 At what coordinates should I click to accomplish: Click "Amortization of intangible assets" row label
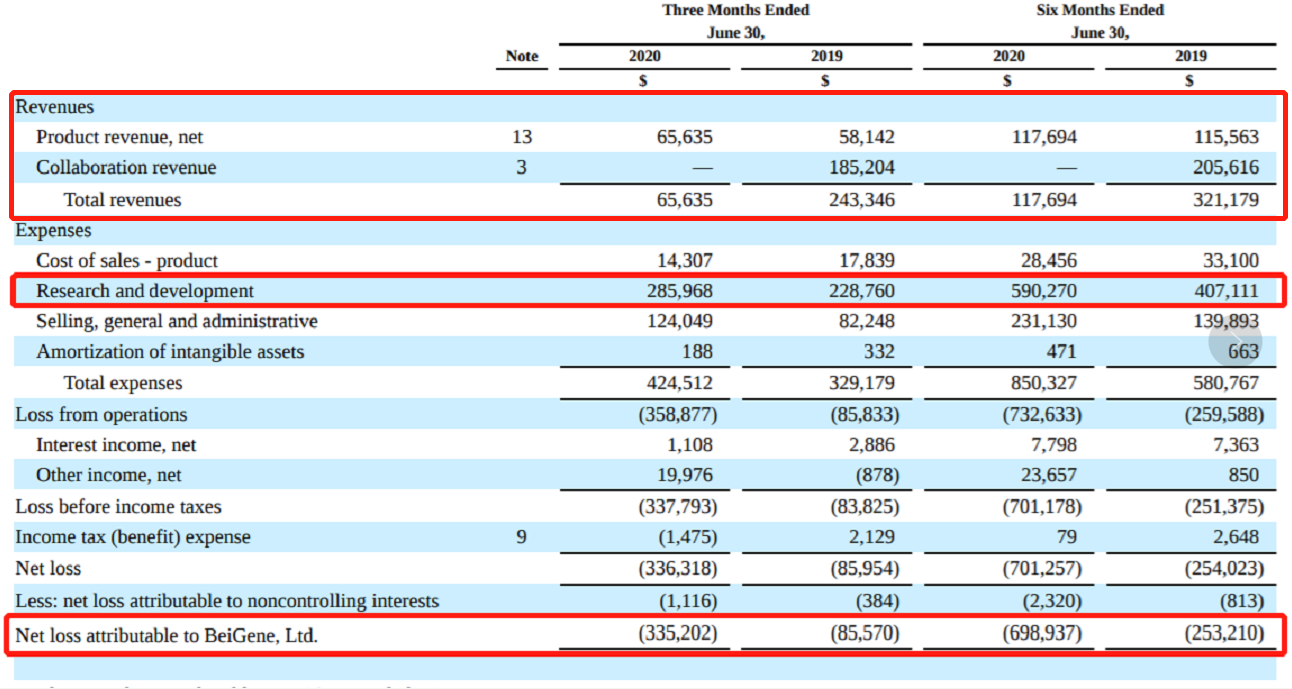coord(170,352)
